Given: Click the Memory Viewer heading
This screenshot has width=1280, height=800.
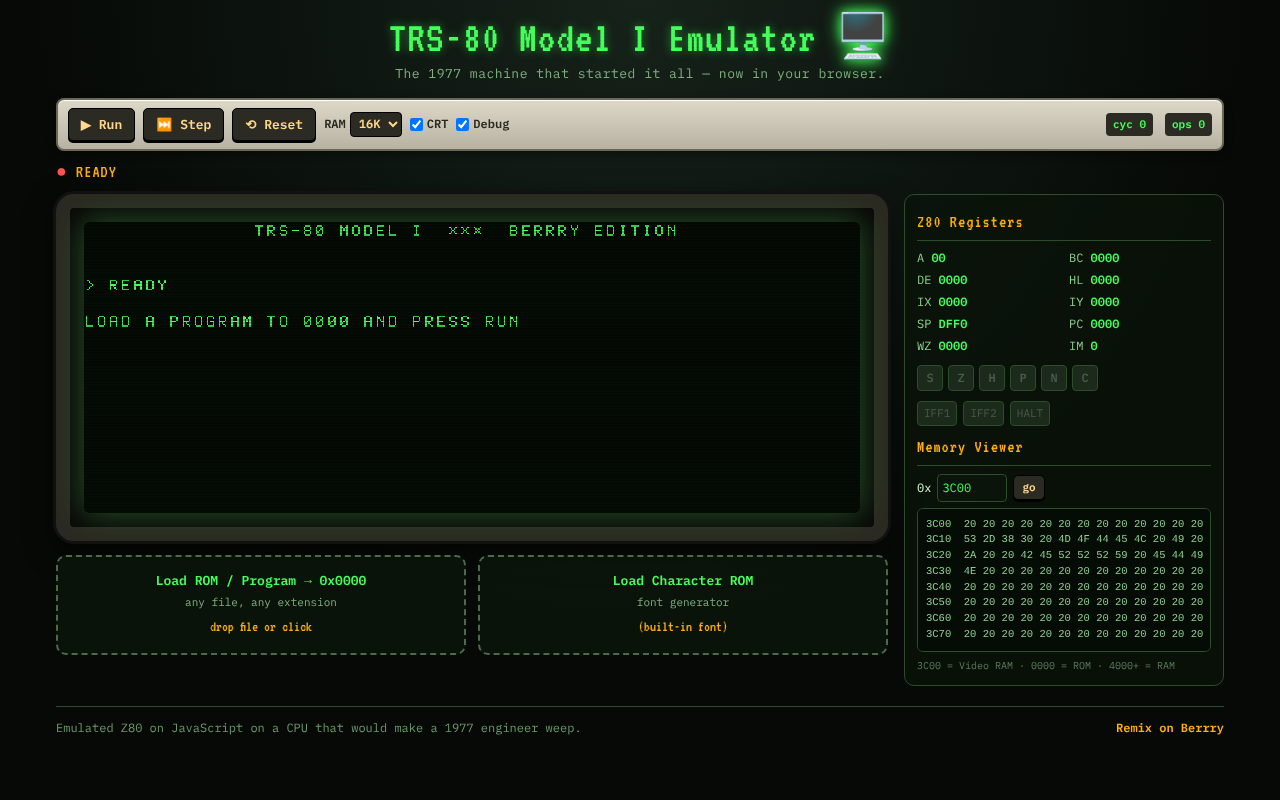Looking at the screenshot, I should pos(970,448).
